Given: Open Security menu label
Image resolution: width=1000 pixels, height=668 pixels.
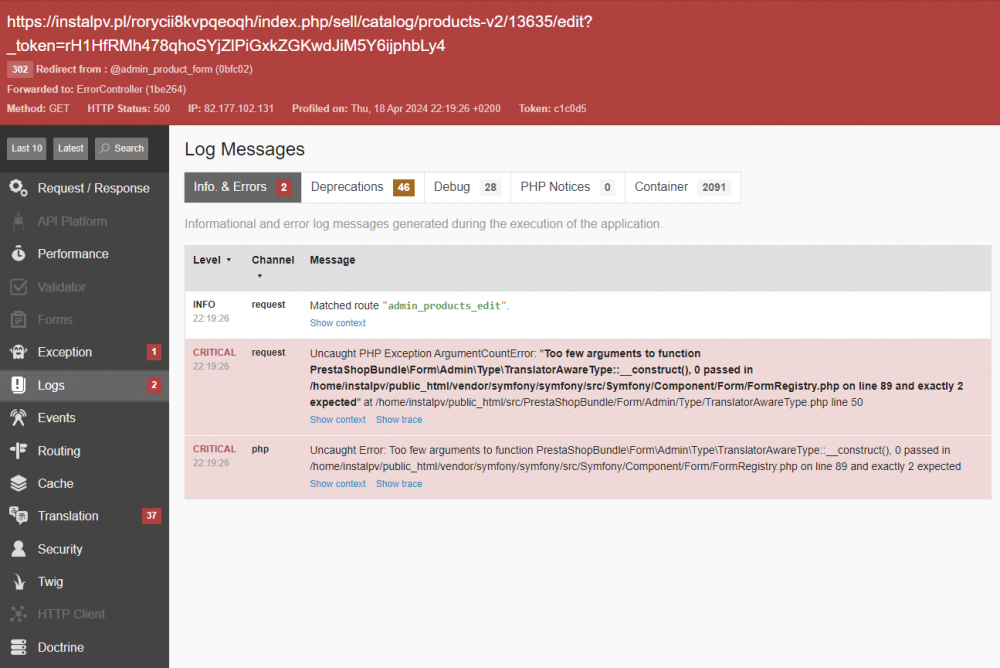Looking at the screenshot, I should click(60, 549).
